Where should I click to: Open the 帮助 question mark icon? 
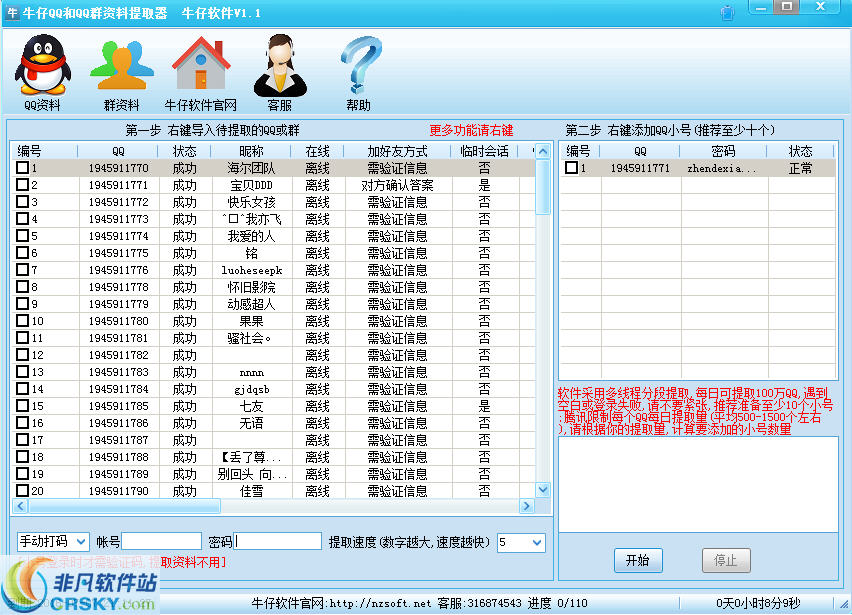[359, 72]
